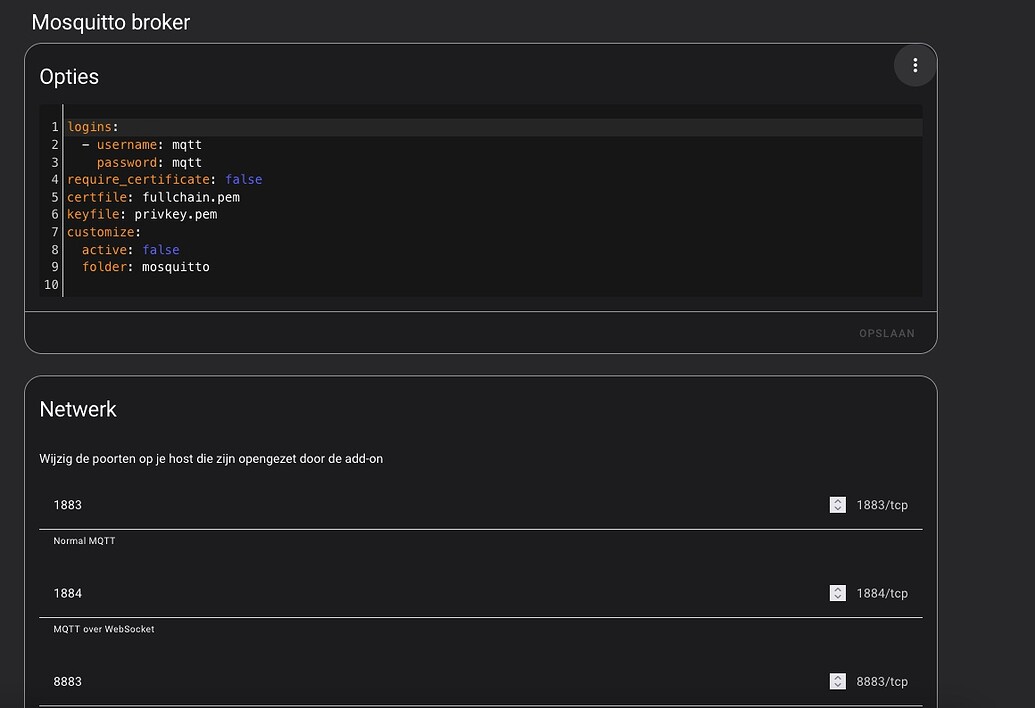This screenshot has width=1035, height=708.
Task: Open the Opties three-dot overflow menu
Action: (x=914, y=64)
